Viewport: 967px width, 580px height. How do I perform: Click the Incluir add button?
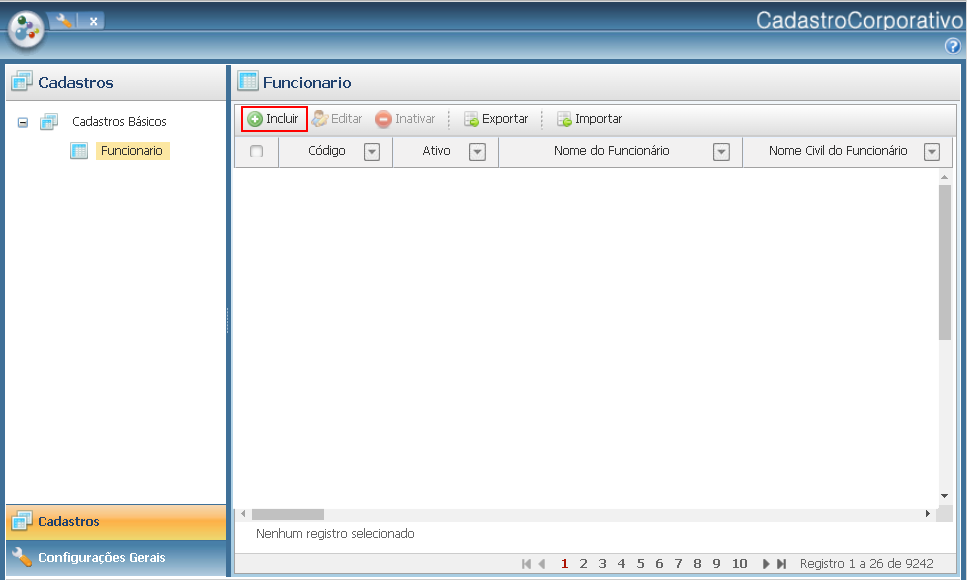pyautogui.click(x=273, y=119)
